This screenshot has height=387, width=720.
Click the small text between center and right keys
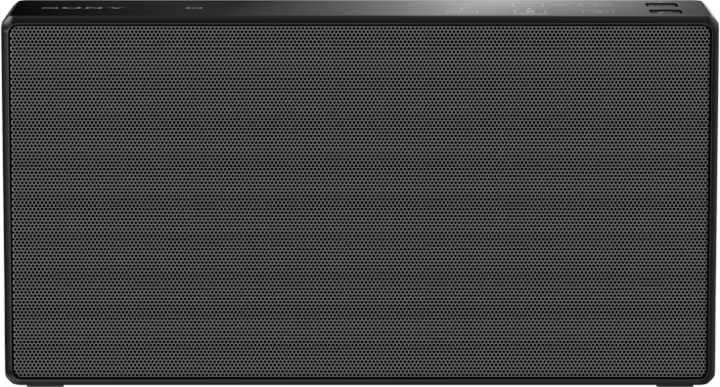pyautogui.click(x=561, y=5)
